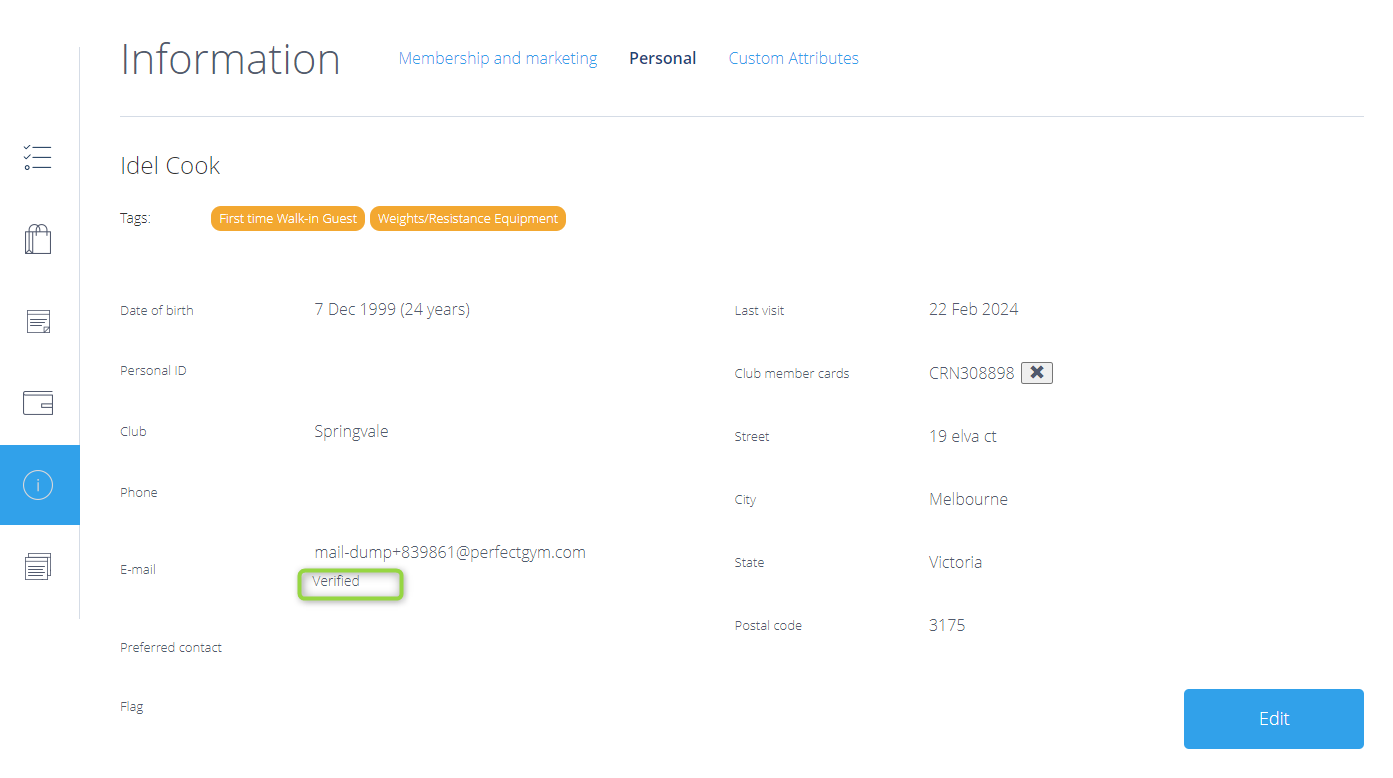
Task: Click the date of birth value
Action: 392,309
